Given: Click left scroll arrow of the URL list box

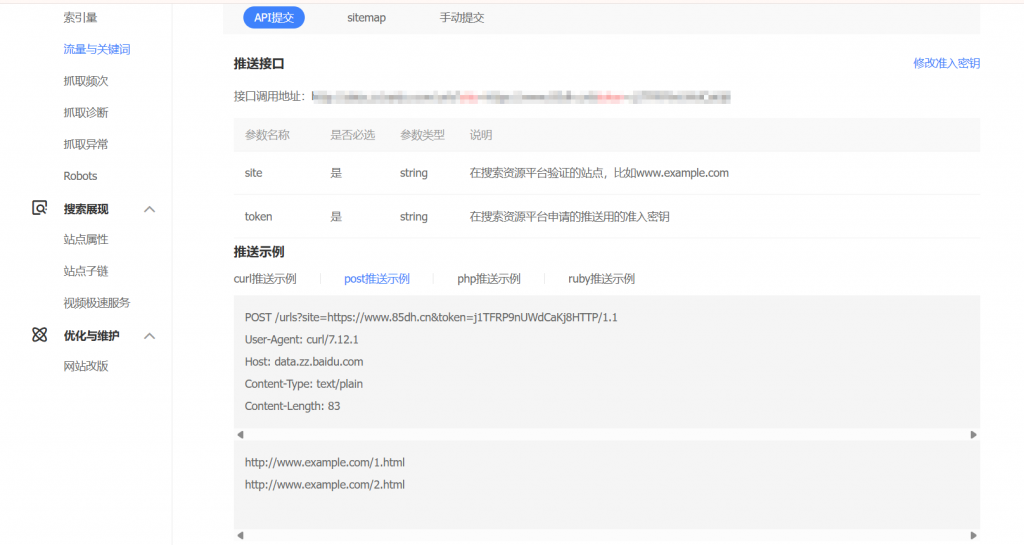Looking at the screenshot, I should [x=240, y=535].
